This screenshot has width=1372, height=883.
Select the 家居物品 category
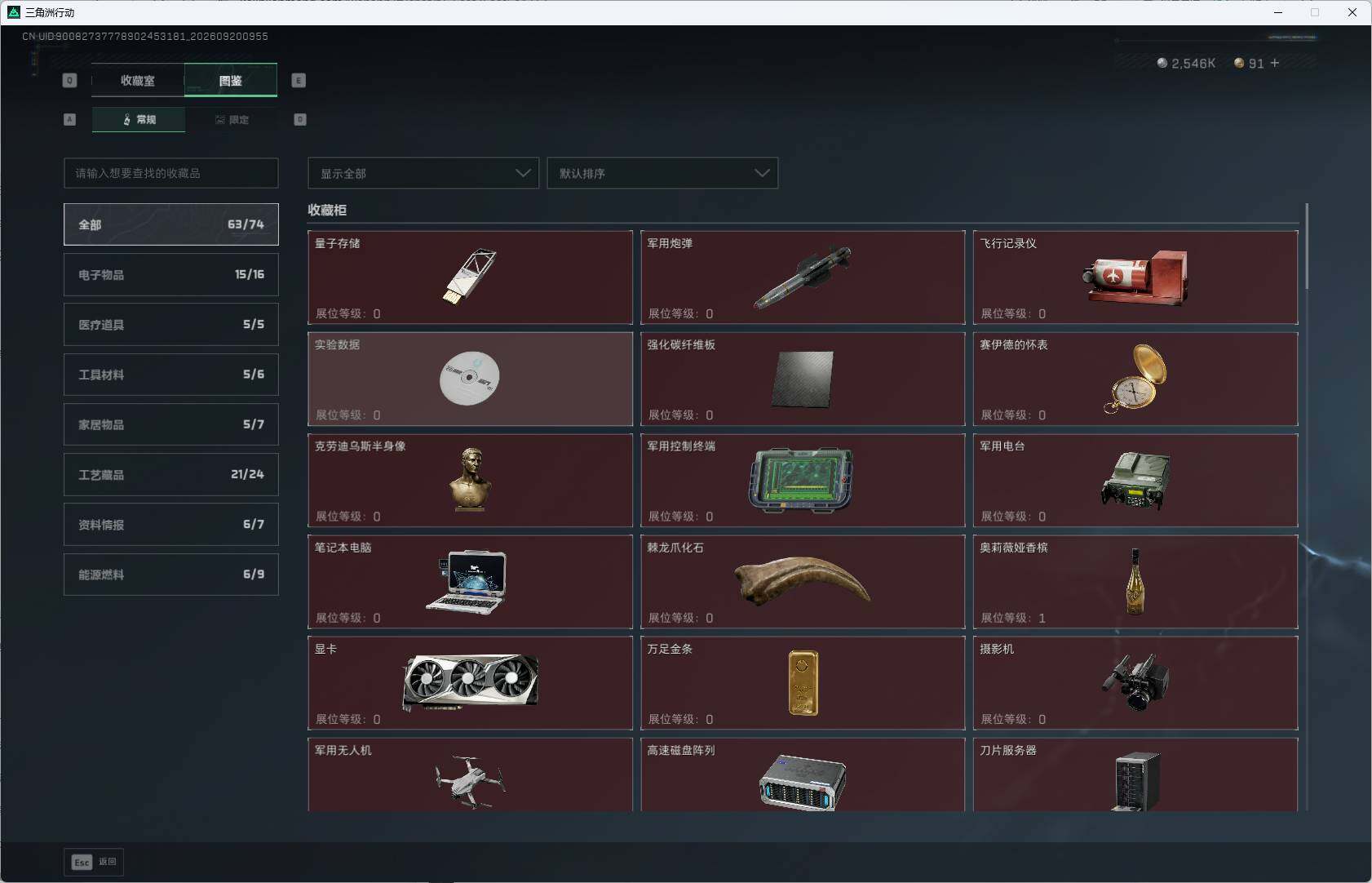click(x=171, y=424)
